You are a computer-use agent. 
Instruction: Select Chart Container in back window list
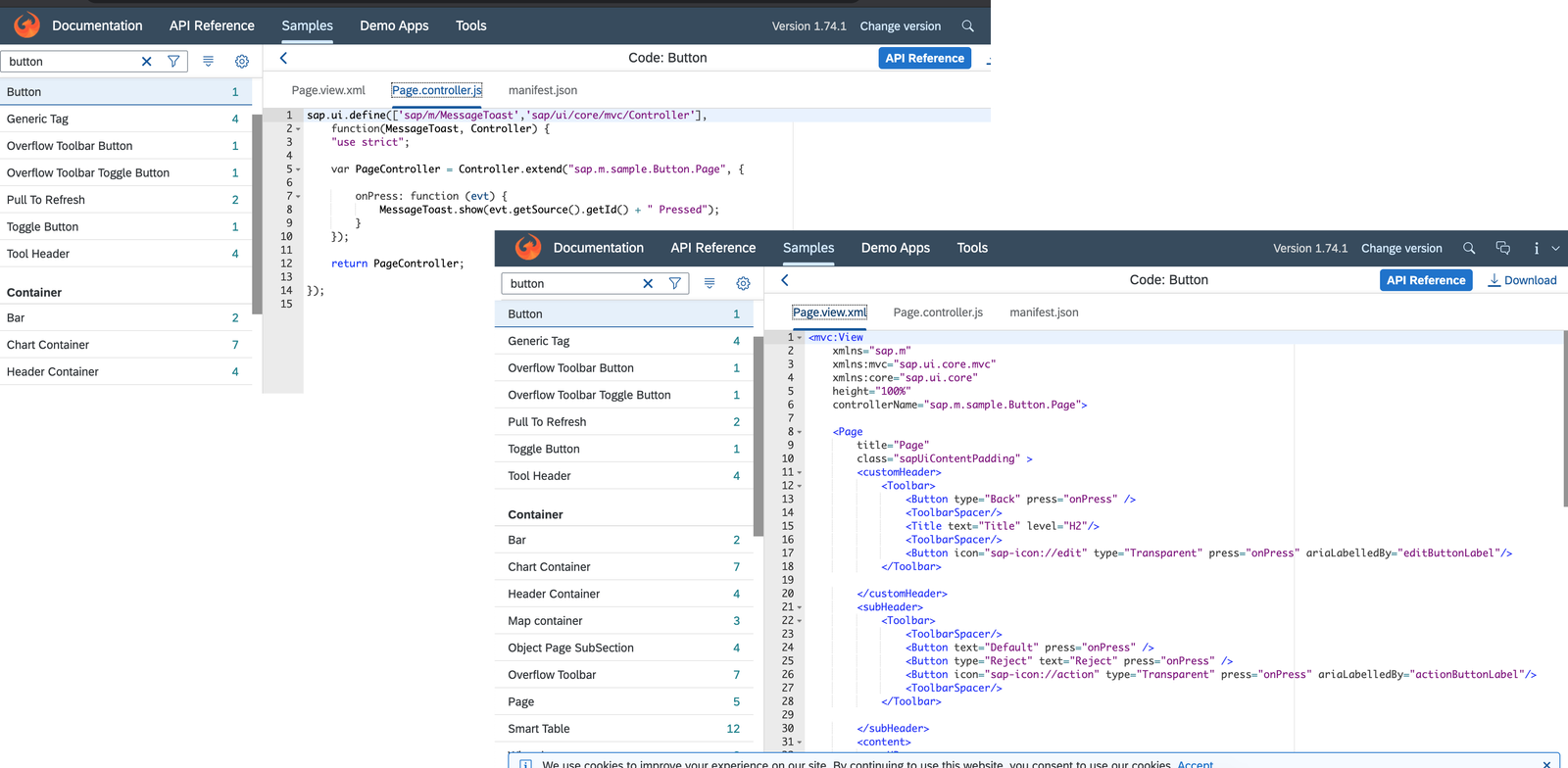(125, 345)
